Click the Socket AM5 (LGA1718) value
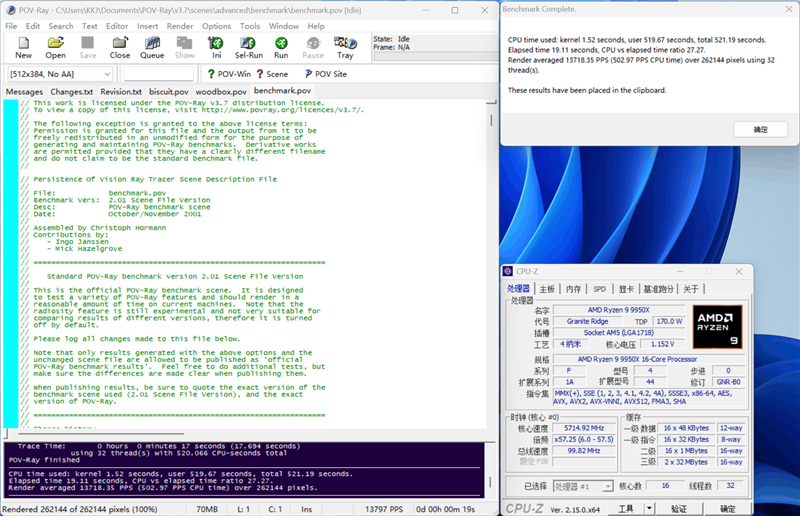 coord(618,333)
